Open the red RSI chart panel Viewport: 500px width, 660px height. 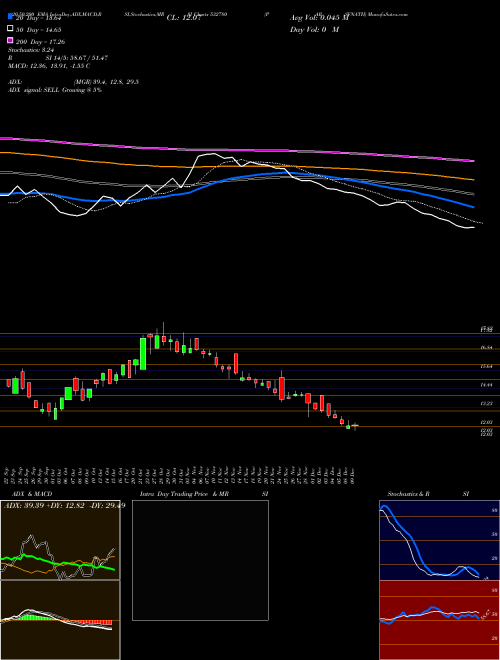pyautogui.click(x=439, y=620)
